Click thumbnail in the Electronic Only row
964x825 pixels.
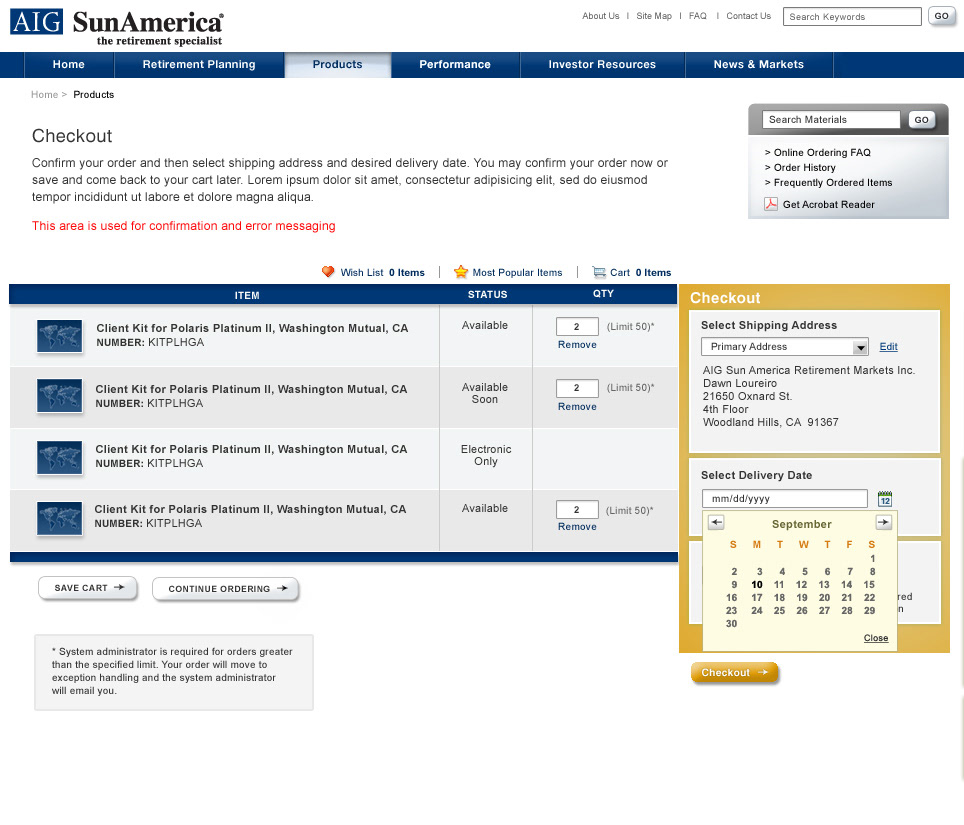pos(60,457)
